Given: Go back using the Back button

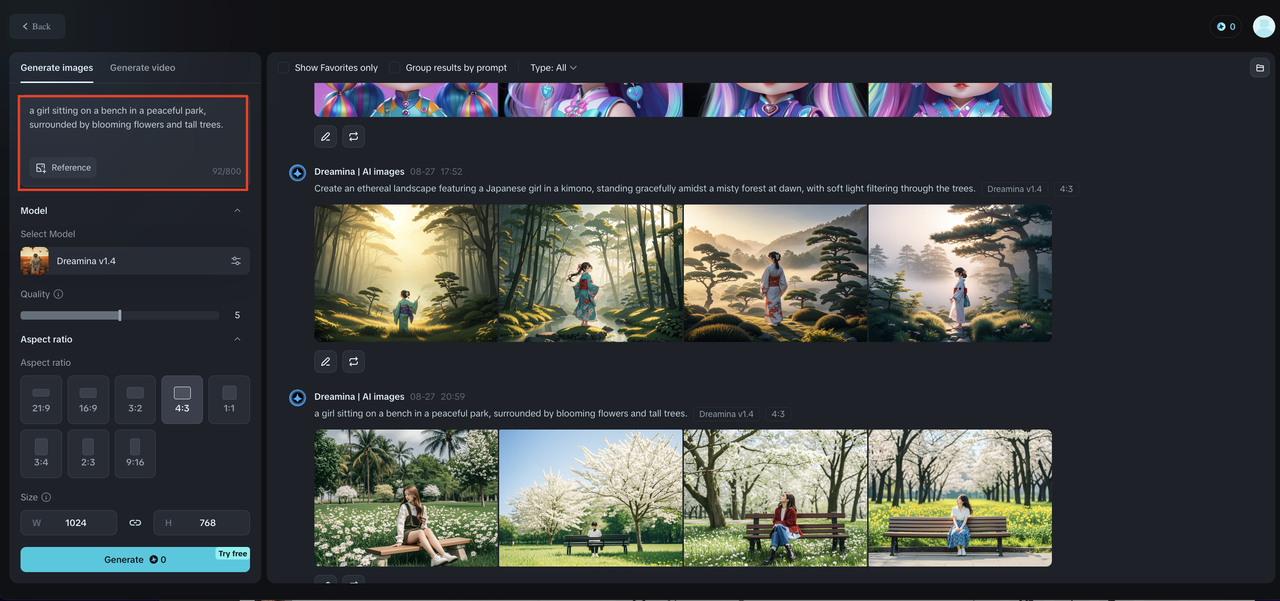Looking at the screenshot, I should tap(37, 26).
